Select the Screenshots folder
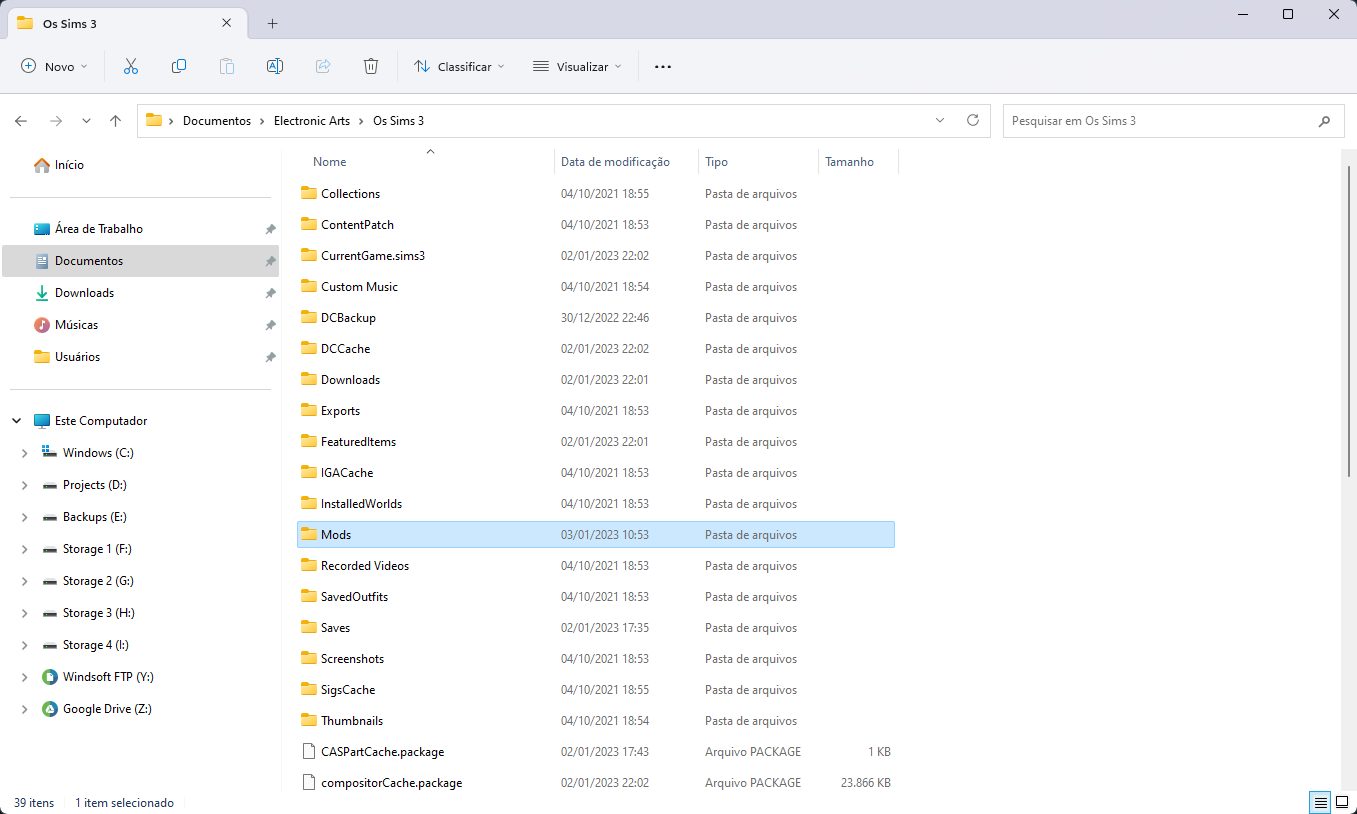 click(x=596, y=659)
